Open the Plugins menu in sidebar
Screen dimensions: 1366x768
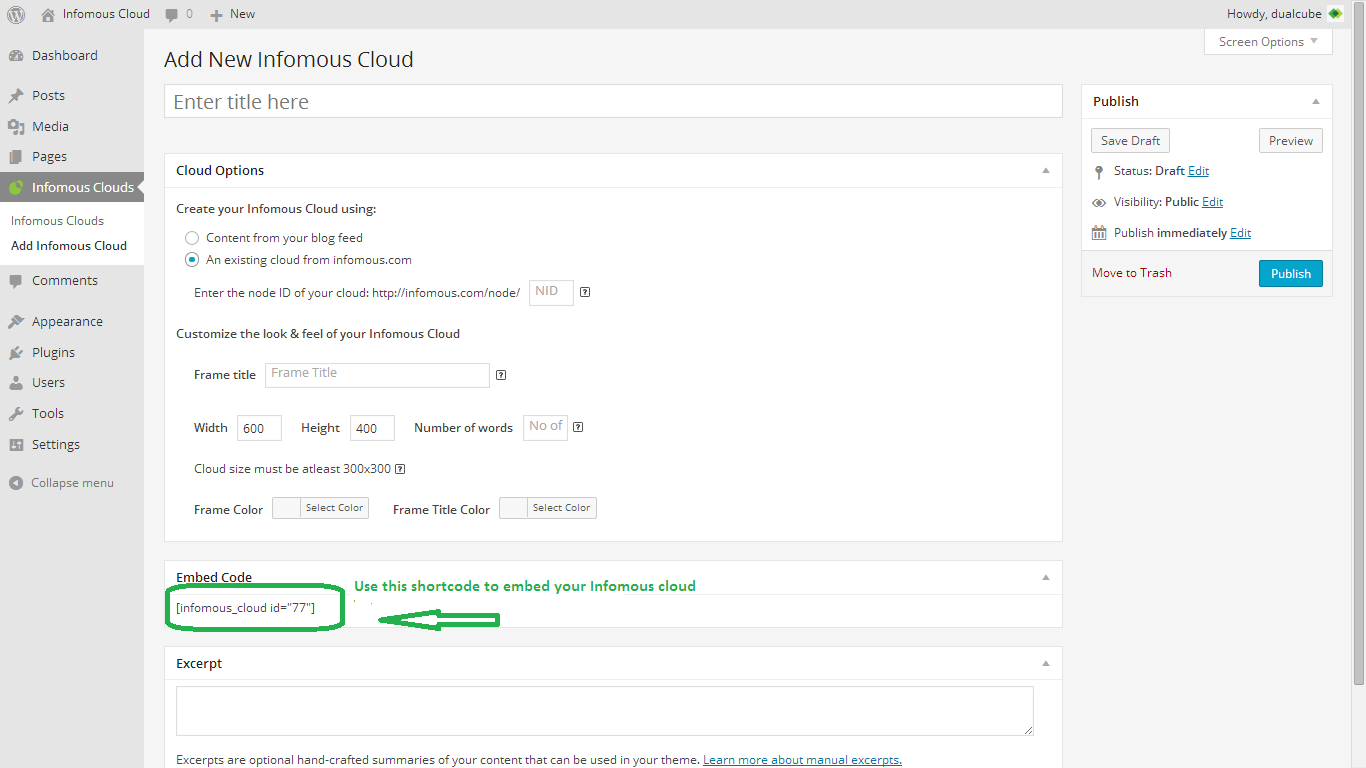pyautogui.click(x=53, y=352)
